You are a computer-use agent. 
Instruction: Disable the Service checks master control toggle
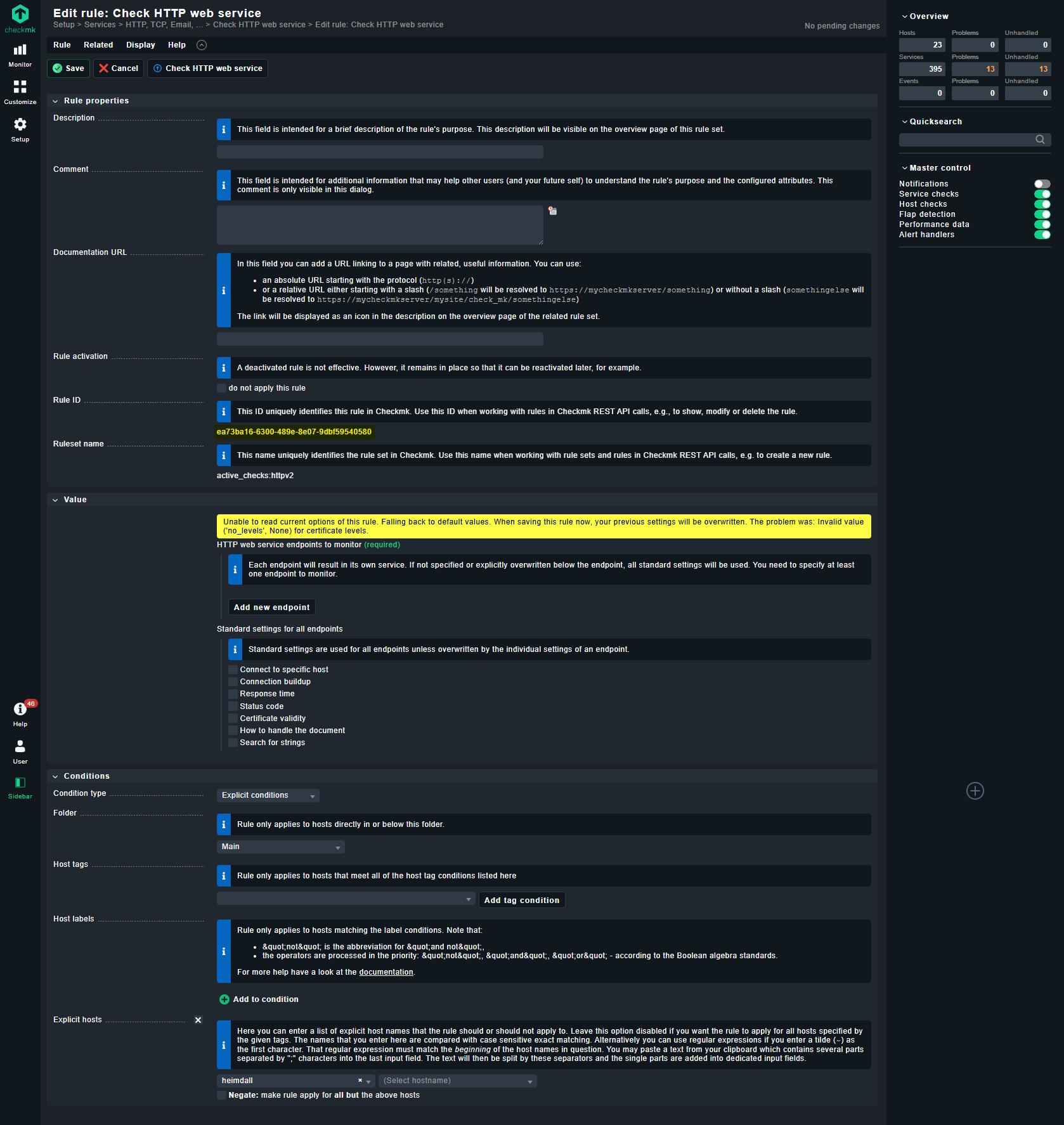pyautogui.click(x=1042, y=194)
